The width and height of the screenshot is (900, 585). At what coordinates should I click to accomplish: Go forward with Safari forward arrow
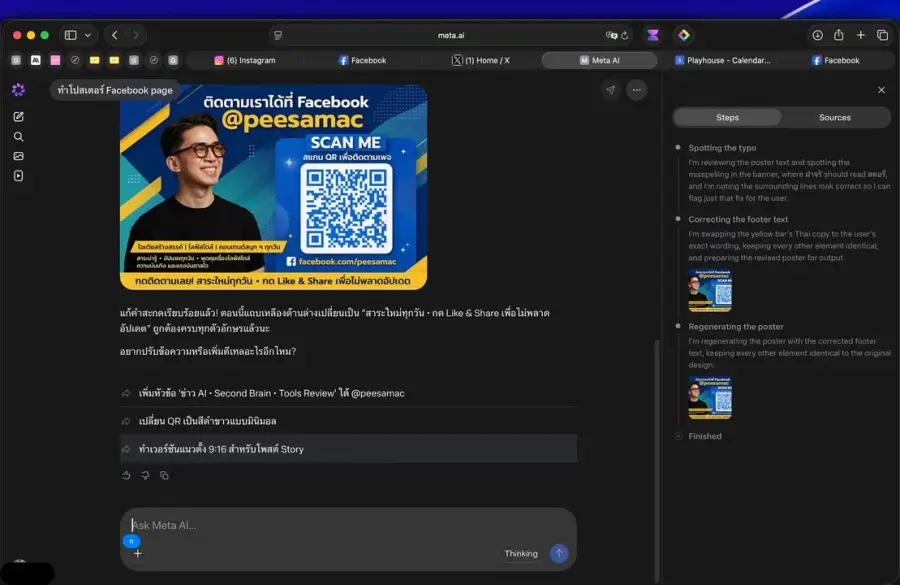pyautogui.click(x=135, y=35)
